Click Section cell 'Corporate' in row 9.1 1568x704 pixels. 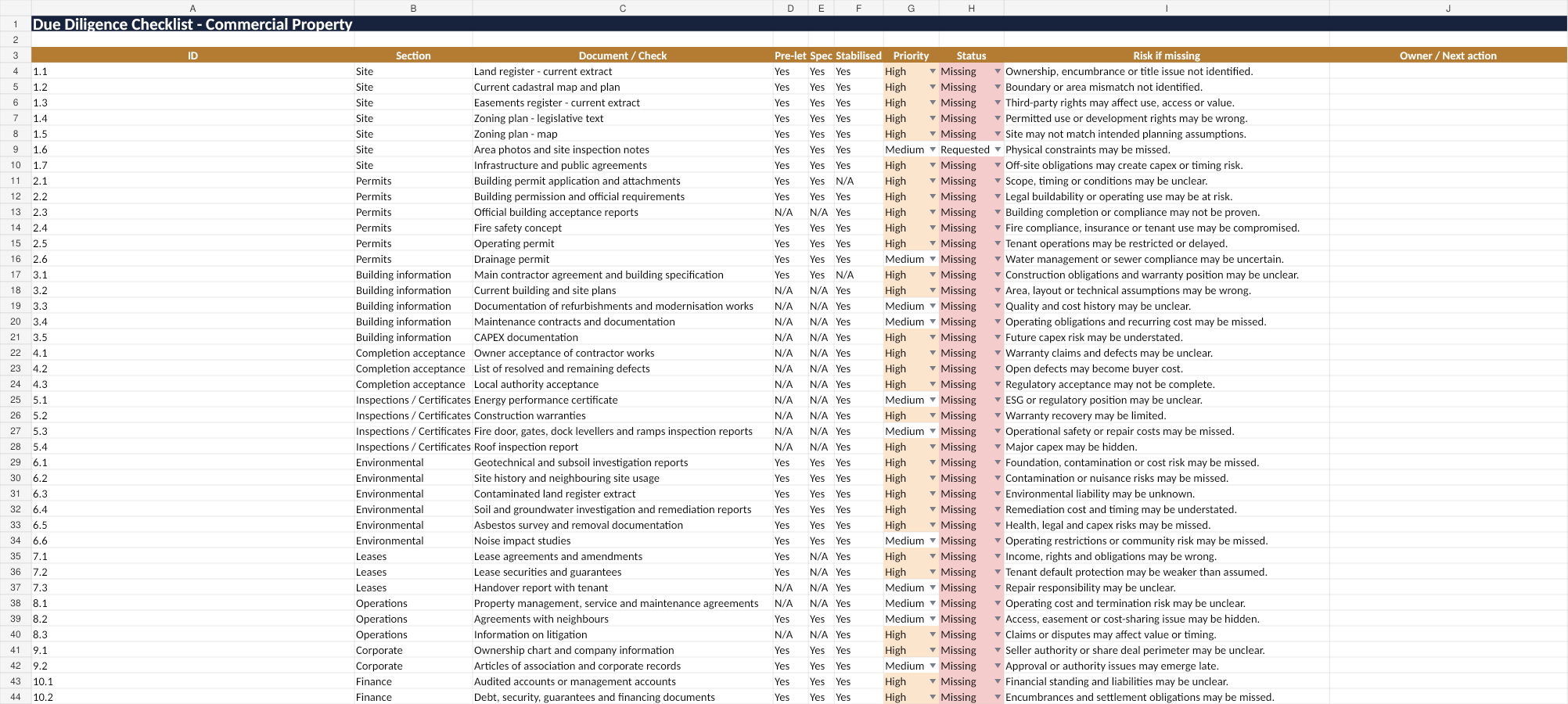(x=413, y=650)
